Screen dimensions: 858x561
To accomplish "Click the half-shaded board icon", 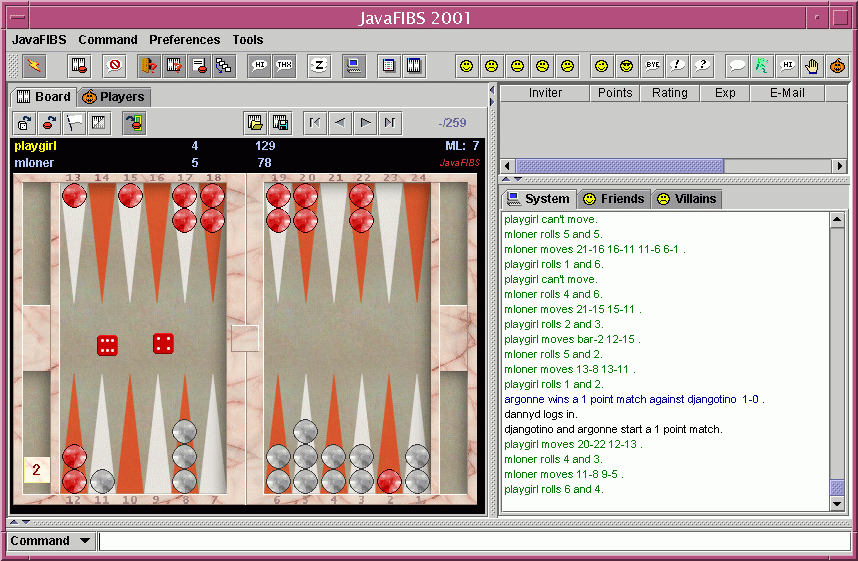I will coord(100,123).
